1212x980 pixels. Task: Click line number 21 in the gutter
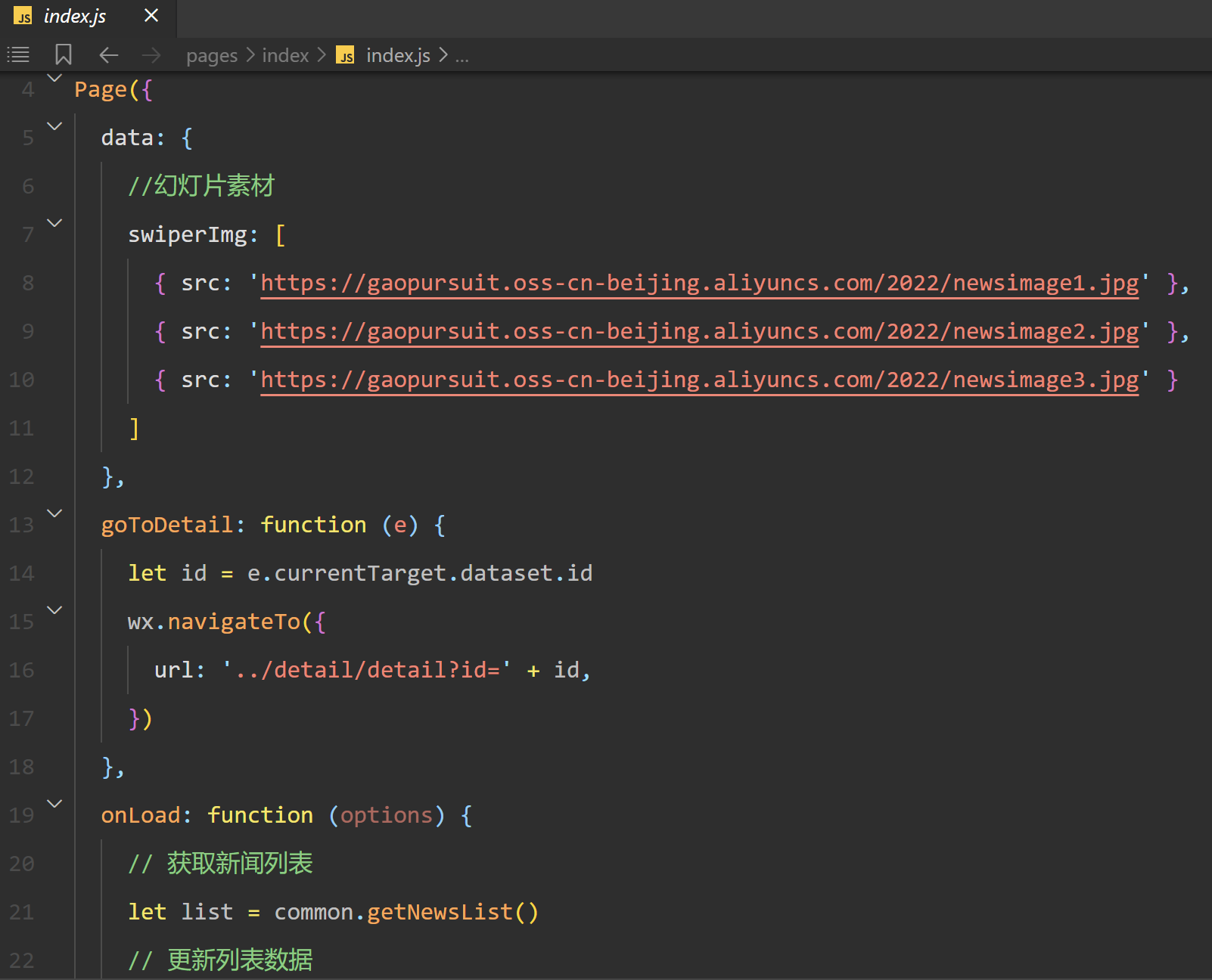[x=22, y=913]
